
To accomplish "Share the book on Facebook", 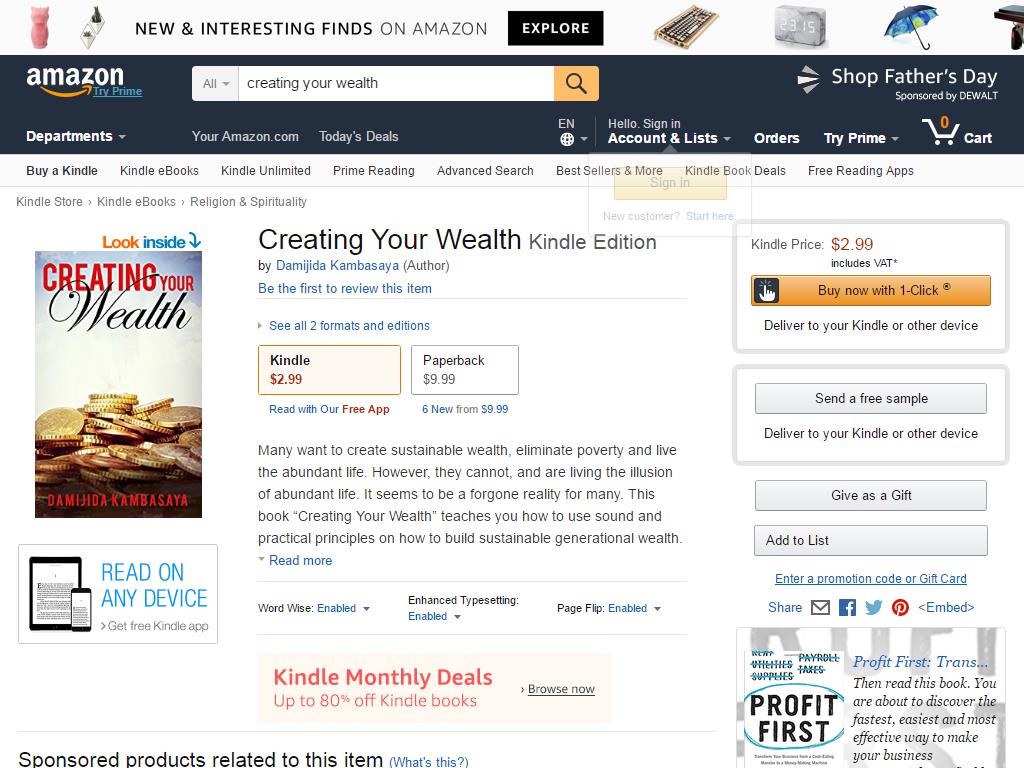I will (847, 608).
